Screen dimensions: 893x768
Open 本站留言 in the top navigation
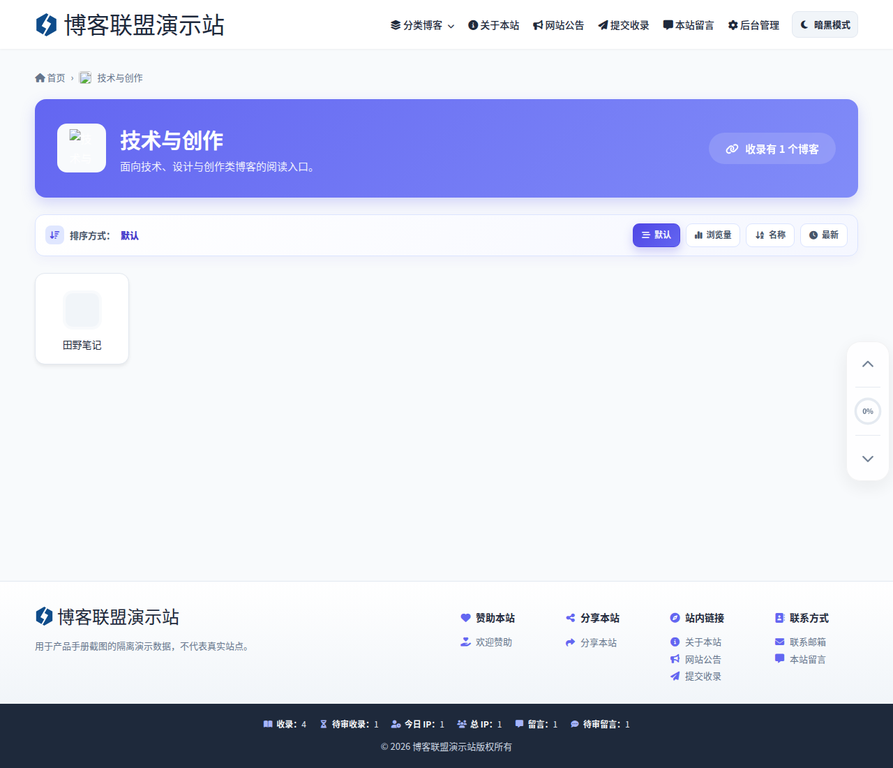[688, 25]
